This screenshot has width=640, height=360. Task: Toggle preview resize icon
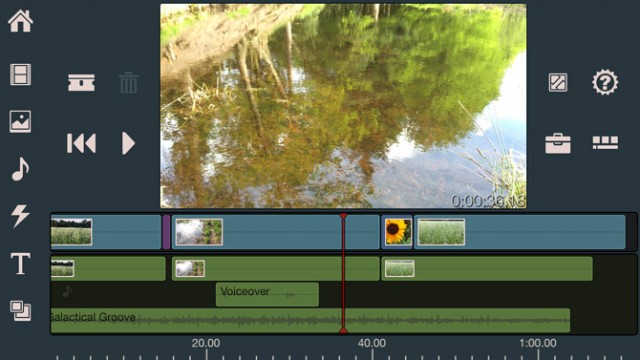558,82
